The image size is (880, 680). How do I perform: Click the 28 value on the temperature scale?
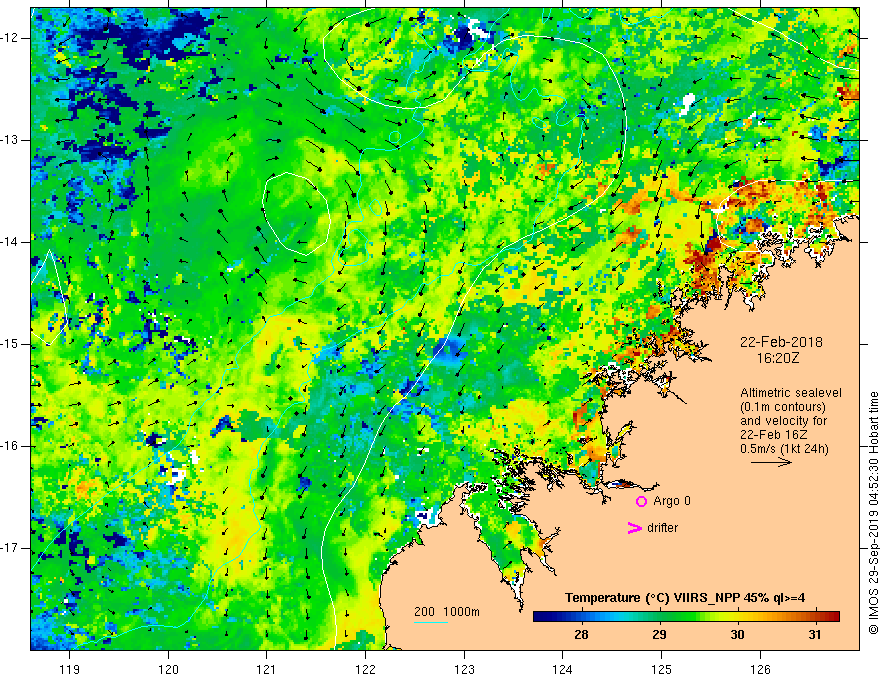coord(581,635)
